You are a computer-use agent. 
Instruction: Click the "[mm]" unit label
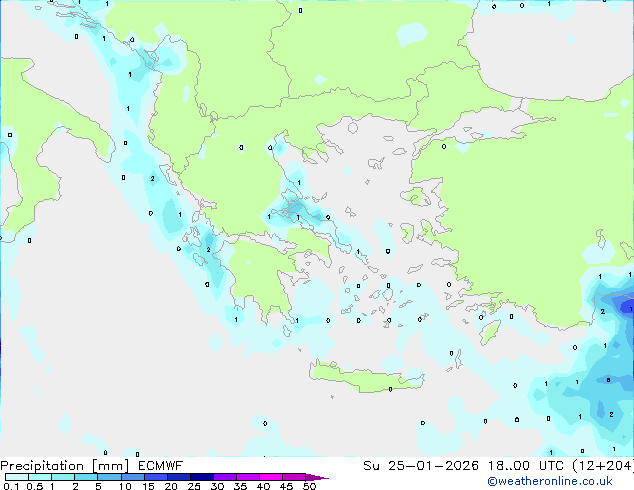(110, 466)
